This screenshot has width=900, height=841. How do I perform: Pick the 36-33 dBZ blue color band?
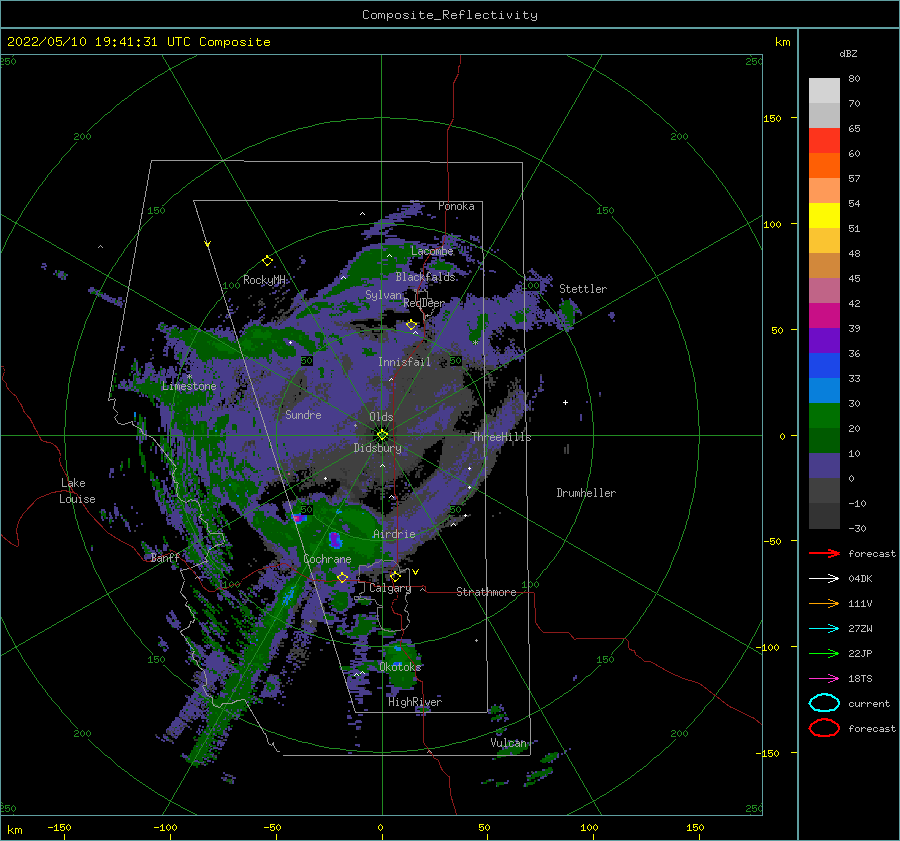coord(824,366)
